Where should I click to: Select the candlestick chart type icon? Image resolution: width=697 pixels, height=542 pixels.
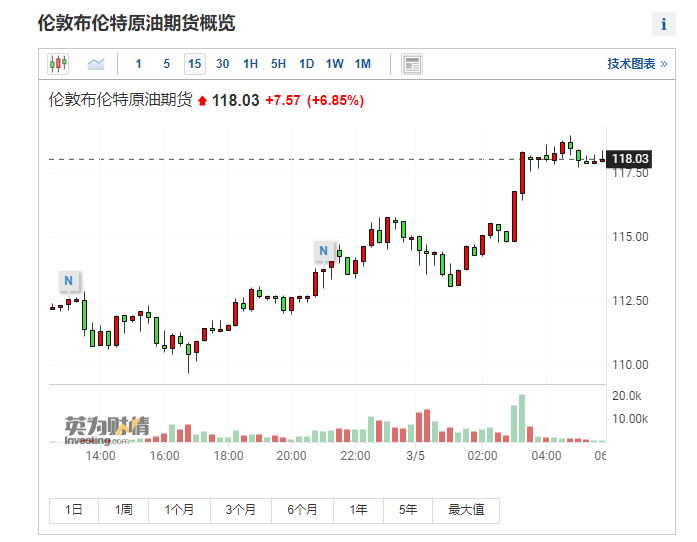58,64
